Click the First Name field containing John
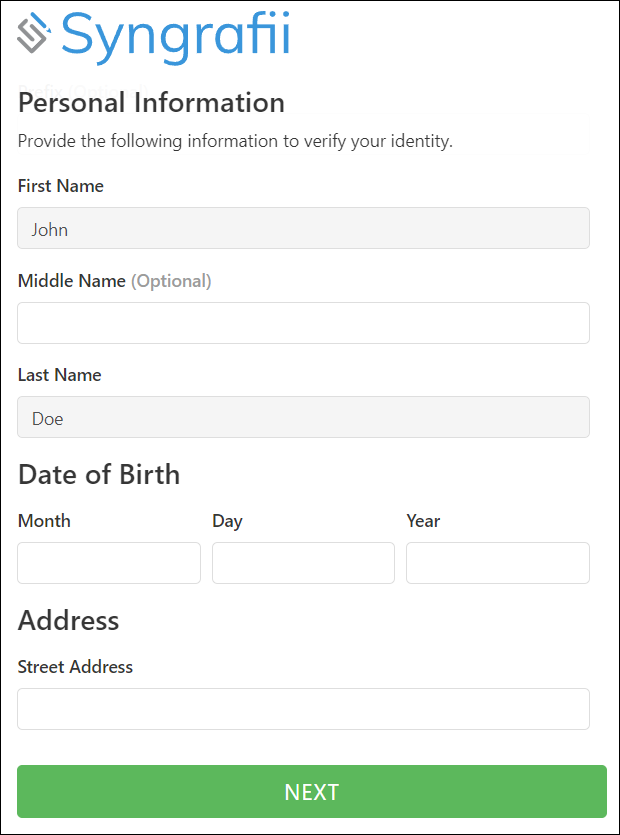Viewport: 620px width, 835px height. [303, 228]
